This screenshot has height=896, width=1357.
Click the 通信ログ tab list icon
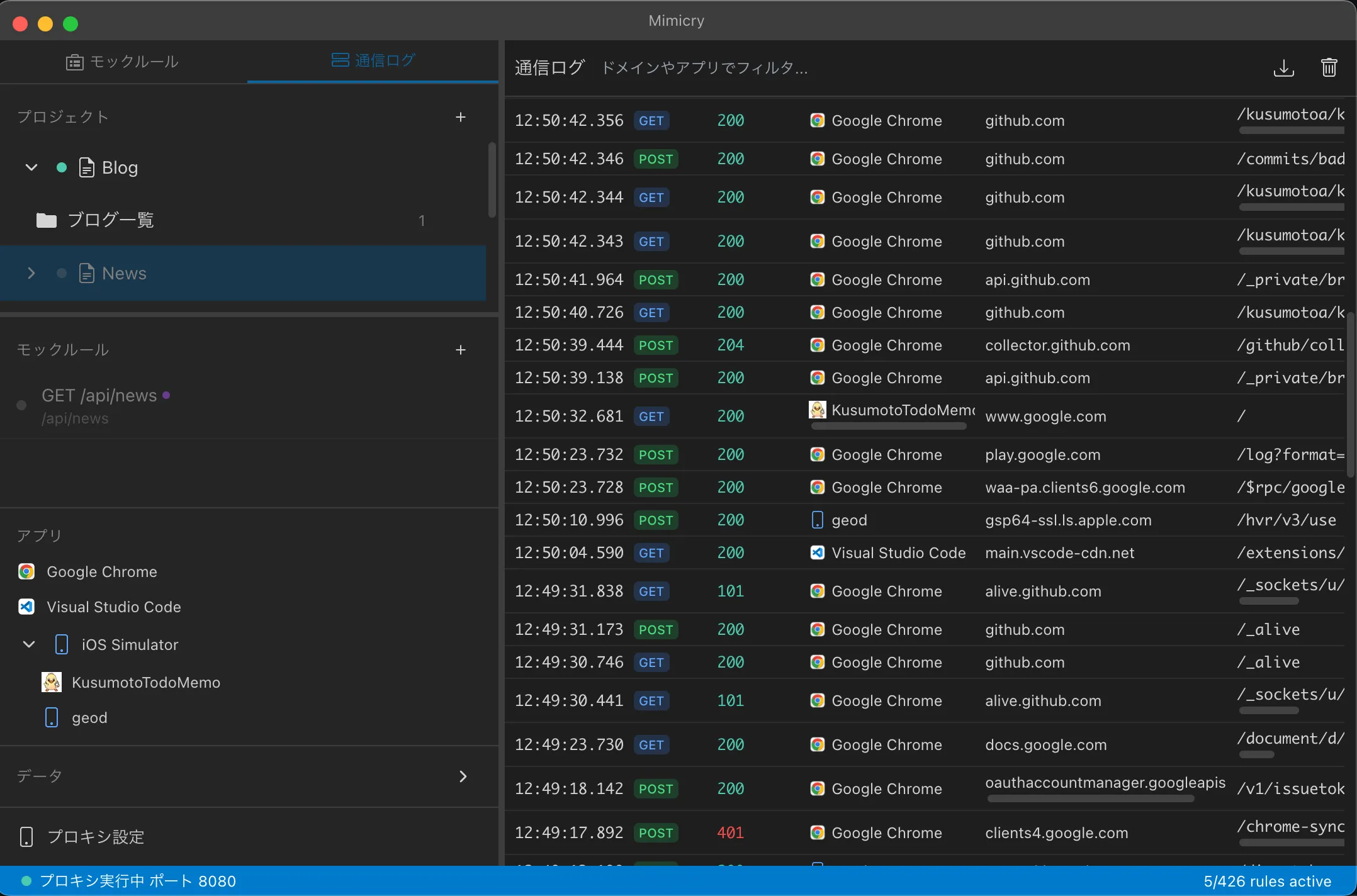pos(340,60)
